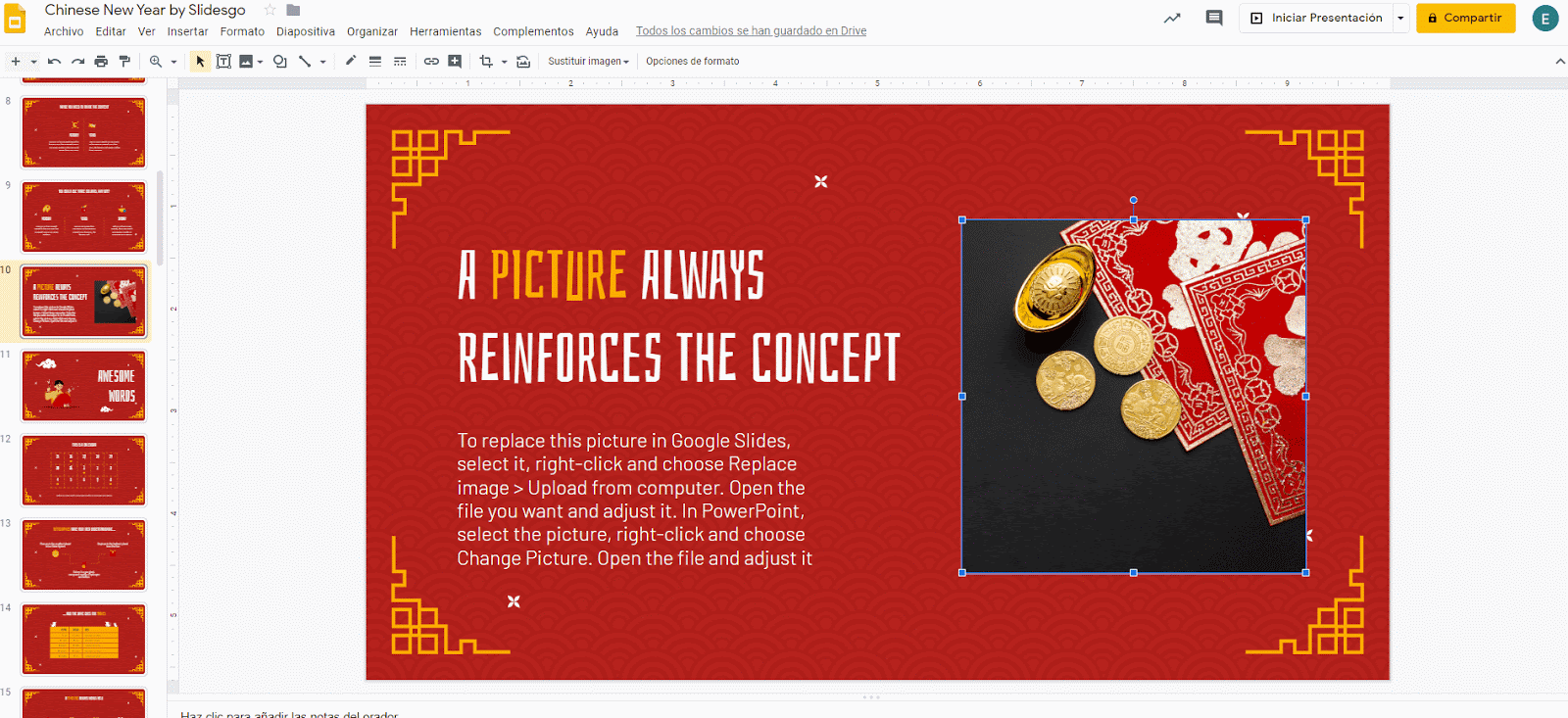Click the Google Slides home logo
This screenshot has height=718, width=1568.
(16, 20)
